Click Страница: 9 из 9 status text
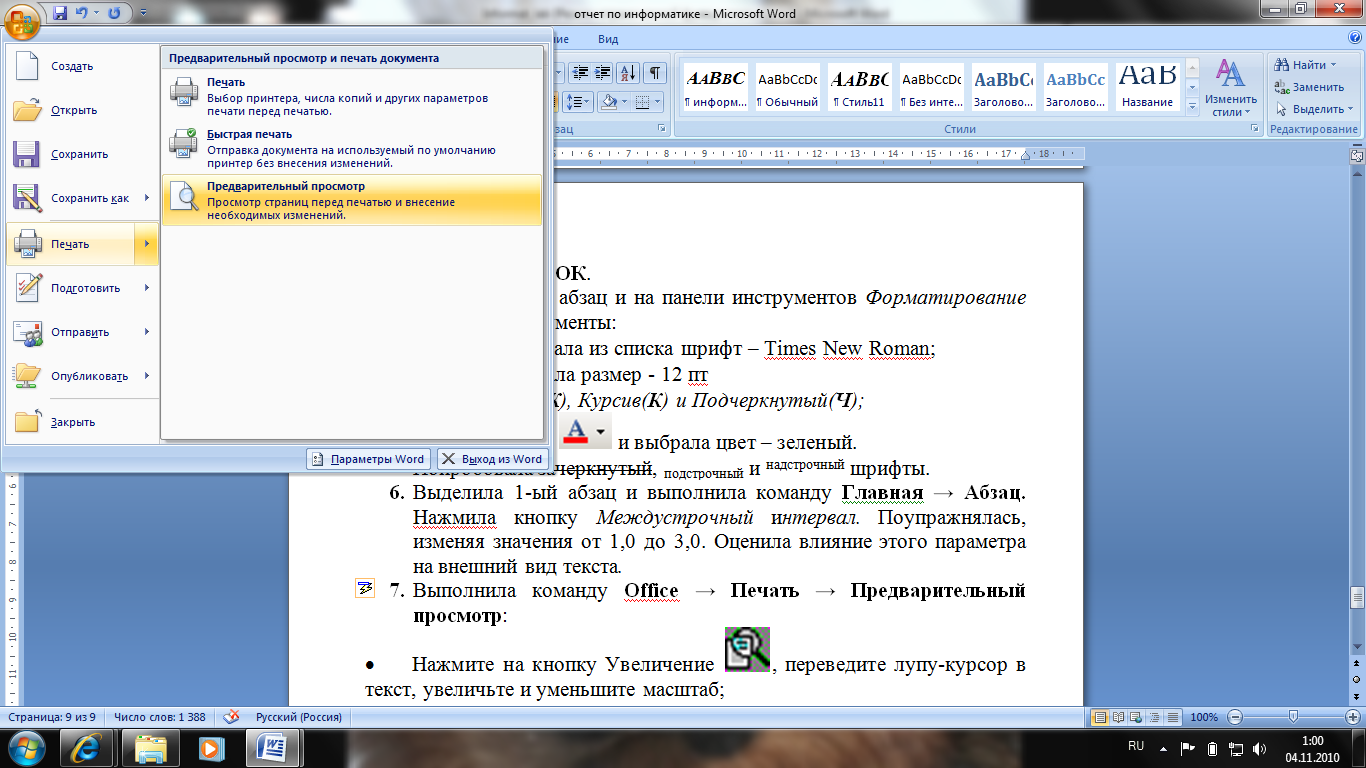The image size is (1366, 768). point(52,717)
